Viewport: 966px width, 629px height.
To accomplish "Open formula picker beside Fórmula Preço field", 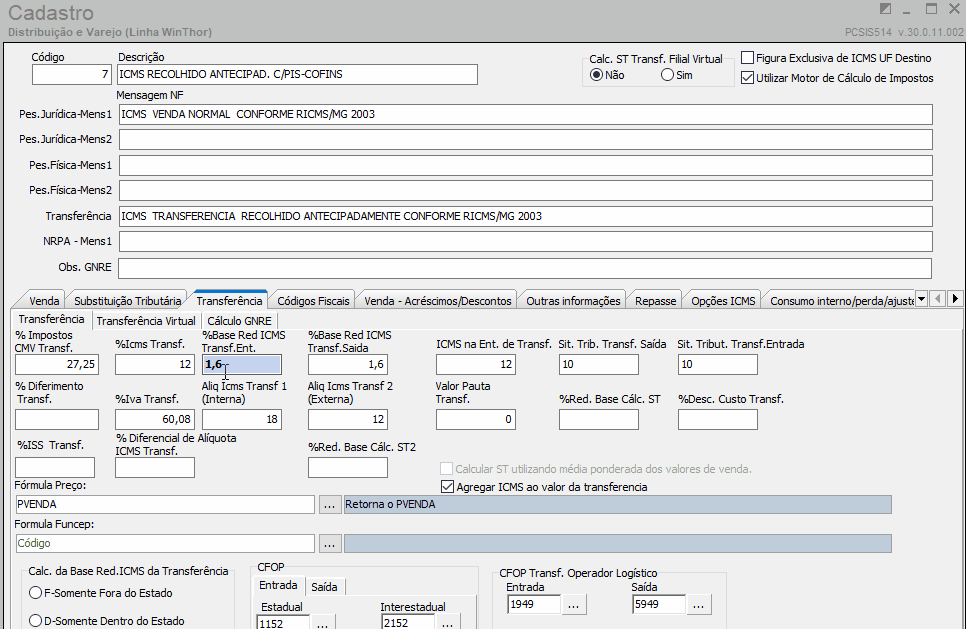I will coord(330,505).
